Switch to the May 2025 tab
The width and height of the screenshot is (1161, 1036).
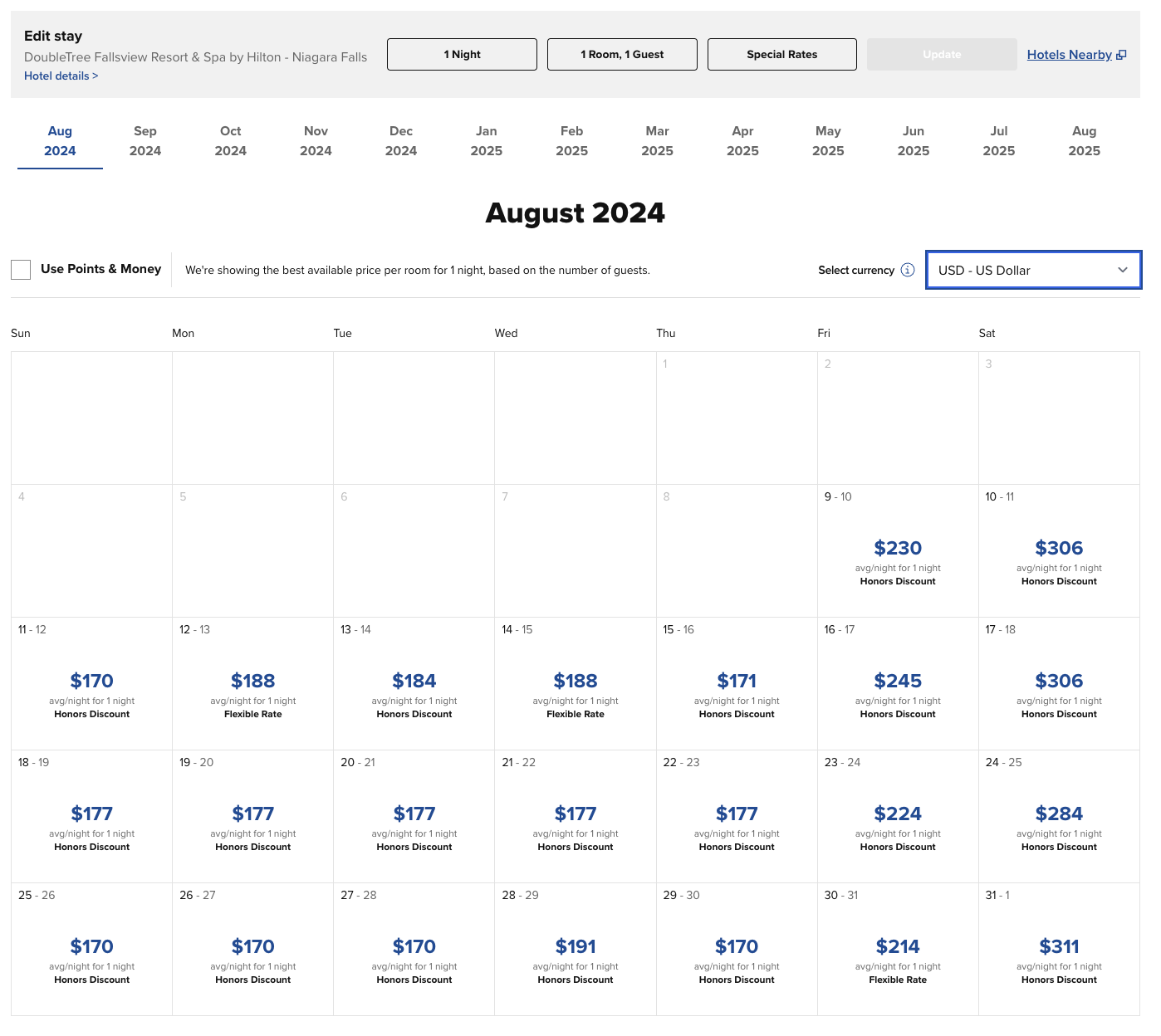828,141
